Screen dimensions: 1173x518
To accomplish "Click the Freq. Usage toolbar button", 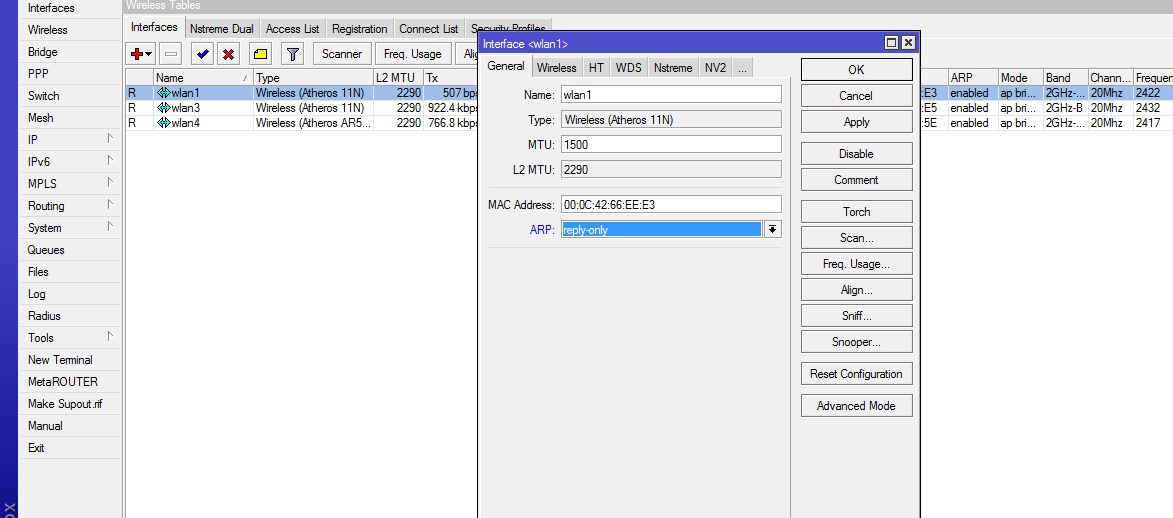I will [412, 54].
